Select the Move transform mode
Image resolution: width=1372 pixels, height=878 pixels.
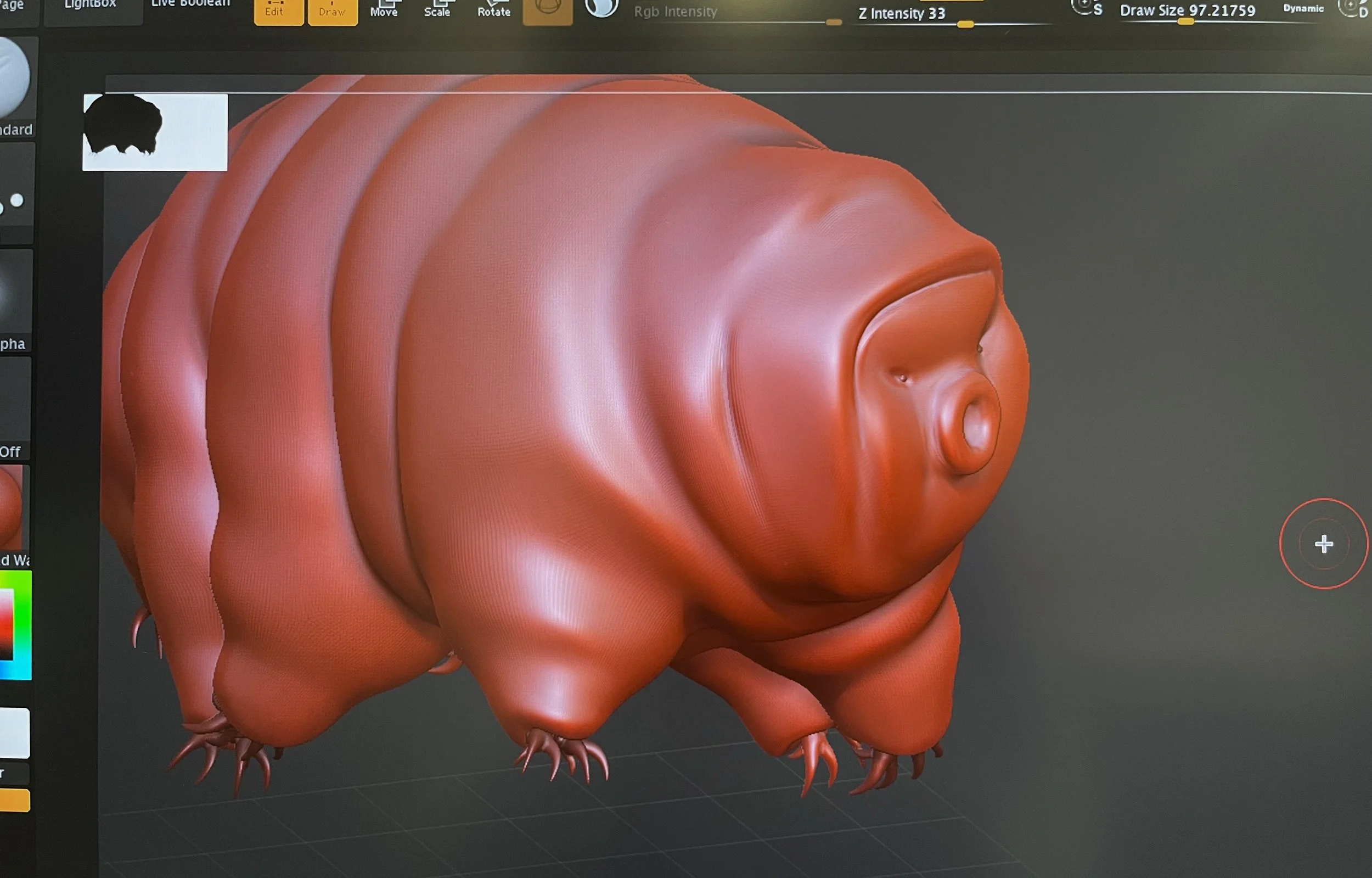(384, 10)
